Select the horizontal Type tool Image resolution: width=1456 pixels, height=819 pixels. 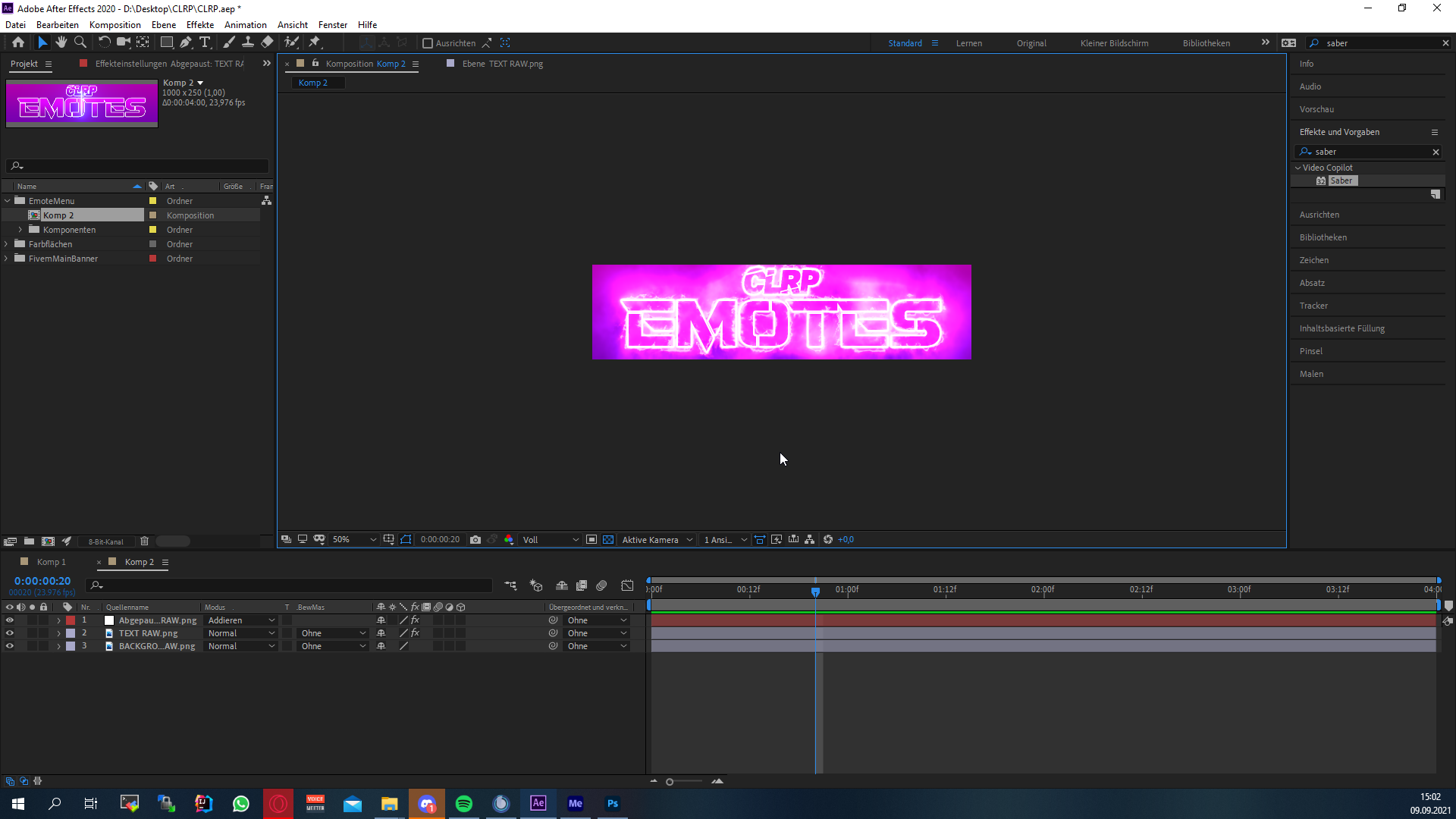point(205,42)
